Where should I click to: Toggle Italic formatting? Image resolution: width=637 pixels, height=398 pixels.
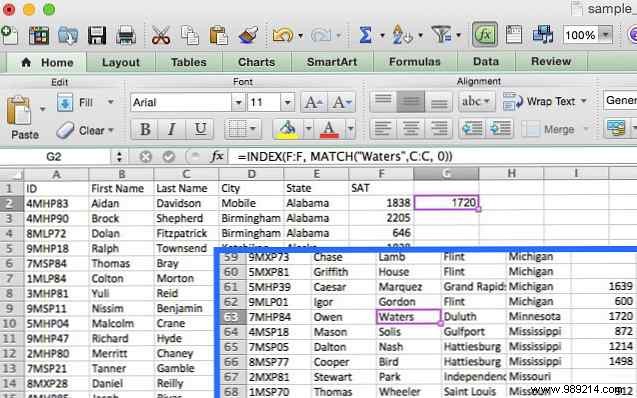[x=172, y=130]
